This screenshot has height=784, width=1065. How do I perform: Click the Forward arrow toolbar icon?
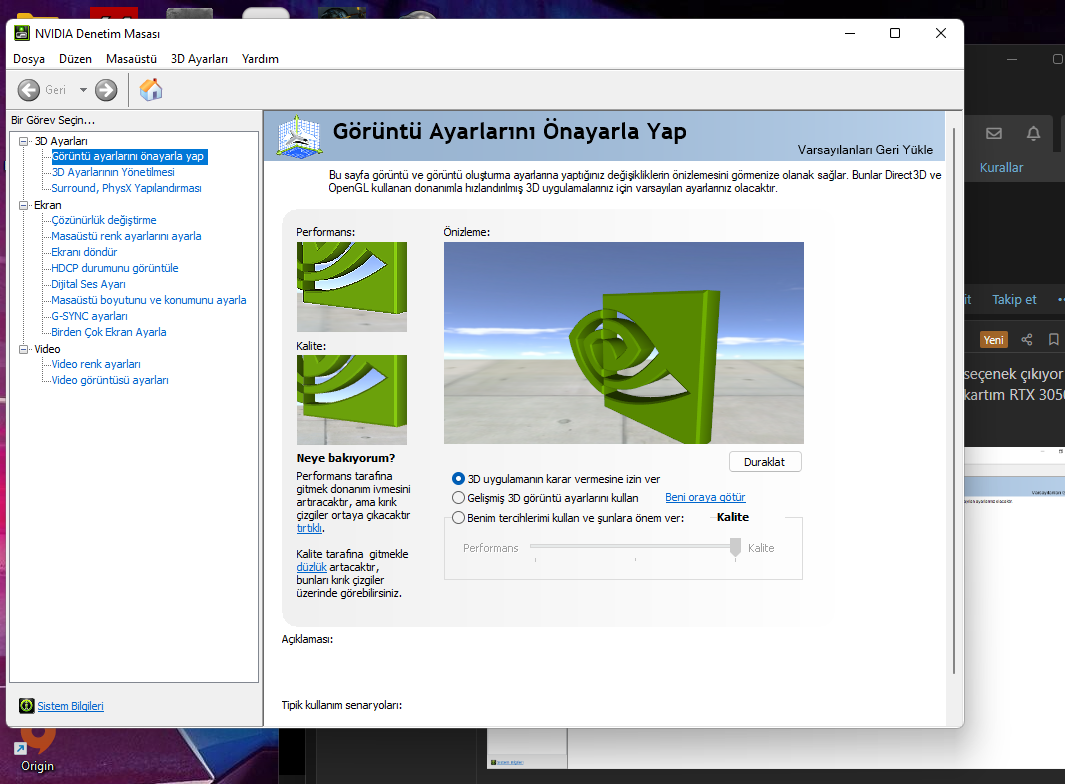(106, 90)
